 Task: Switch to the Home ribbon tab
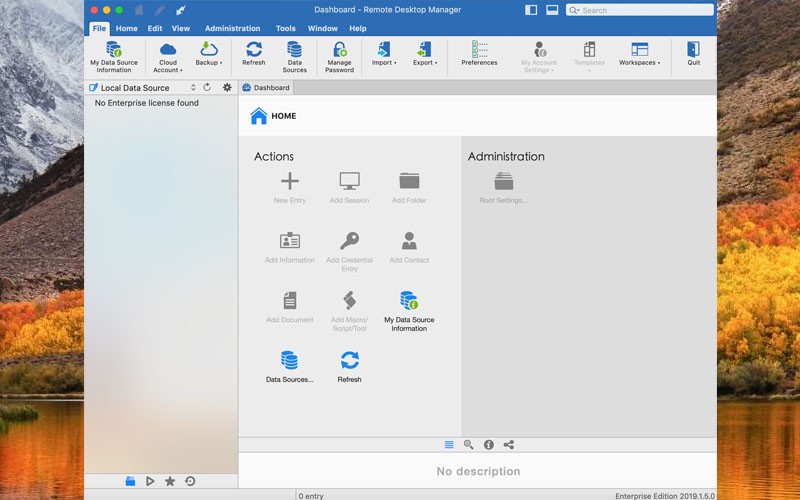[x=127, y=29]
